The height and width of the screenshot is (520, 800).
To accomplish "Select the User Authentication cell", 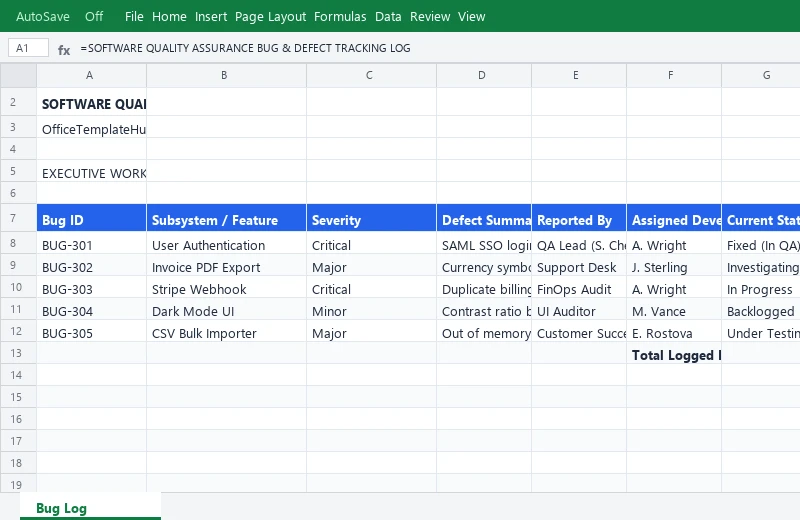I will [x=227, y=243].
